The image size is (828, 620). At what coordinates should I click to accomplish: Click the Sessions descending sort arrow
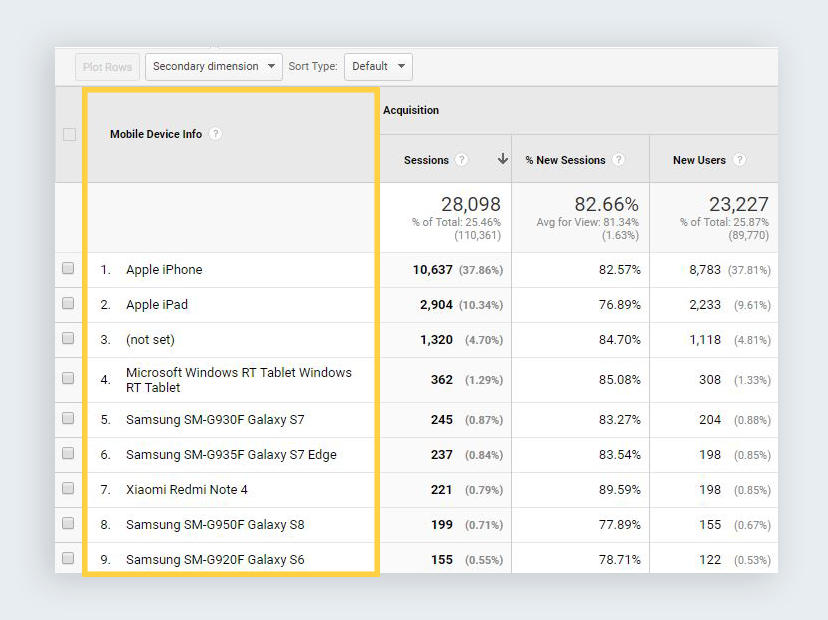(503, 158)
